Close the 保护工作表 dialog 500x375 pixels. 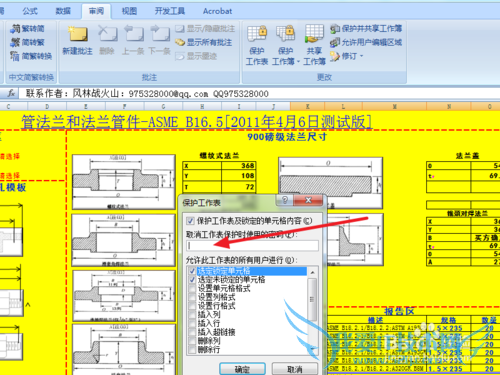(308, 200)
